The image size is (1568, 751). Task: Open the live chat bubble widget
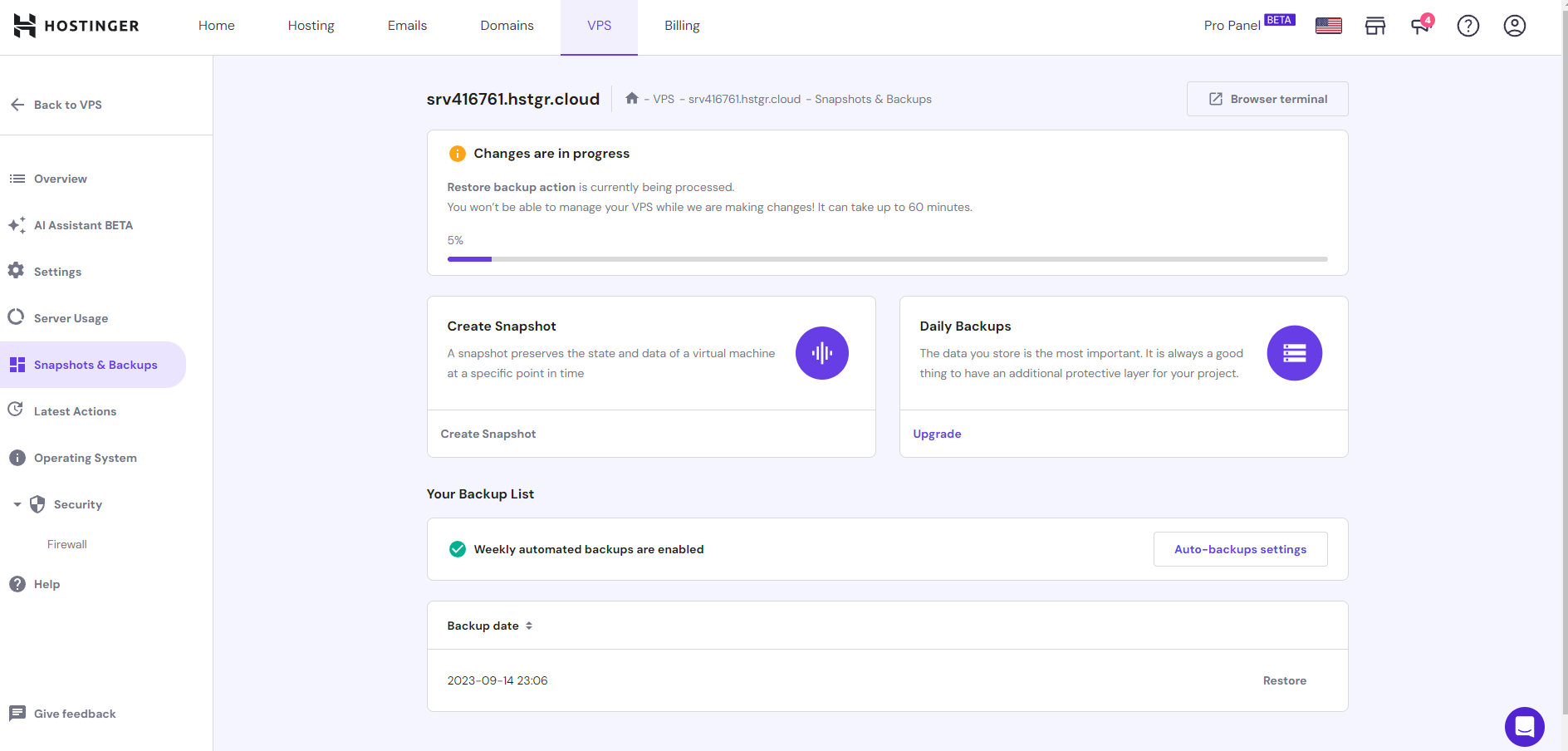[1525, 727]
